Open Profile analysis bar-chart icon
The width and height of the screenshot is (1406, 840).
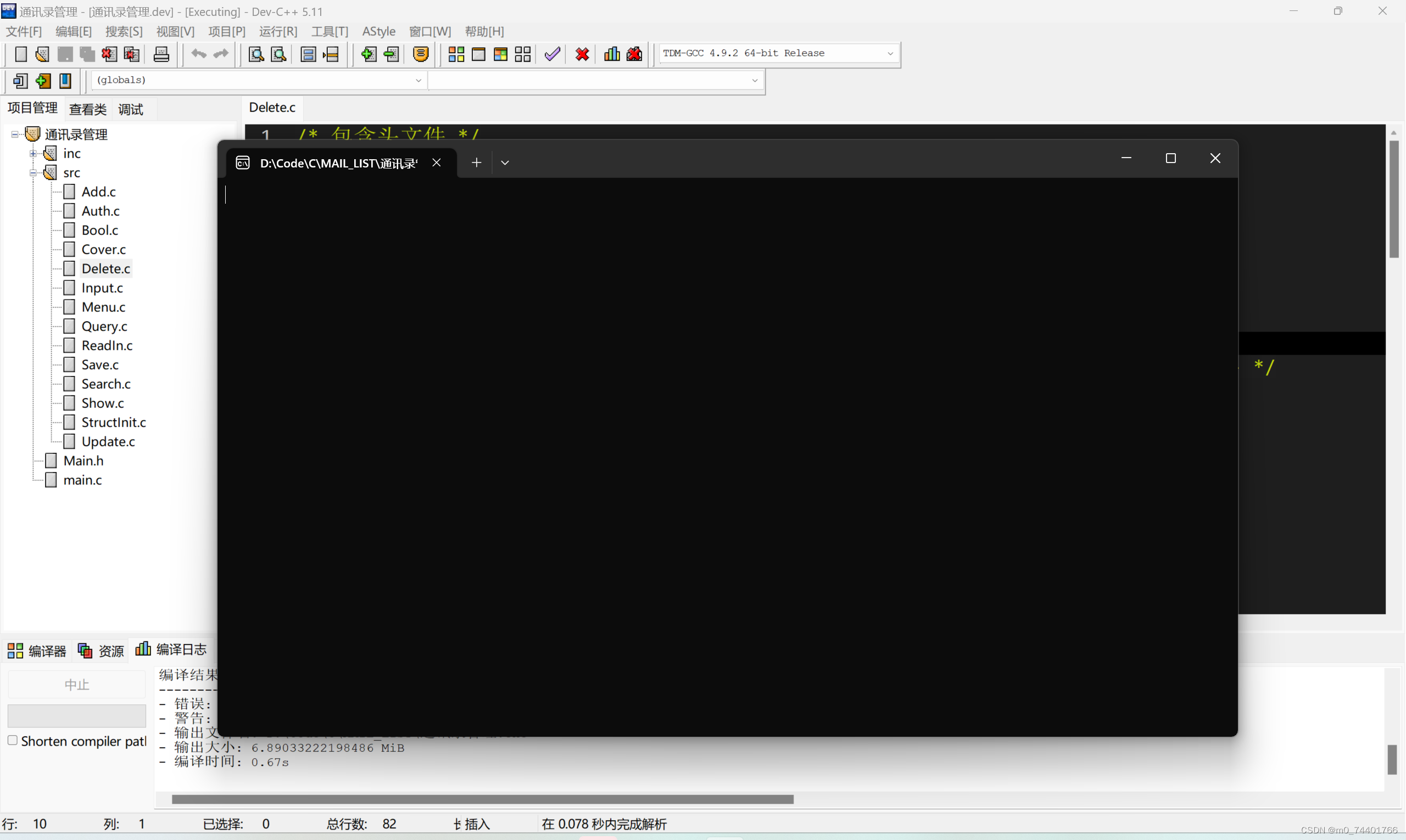point(611,54)
